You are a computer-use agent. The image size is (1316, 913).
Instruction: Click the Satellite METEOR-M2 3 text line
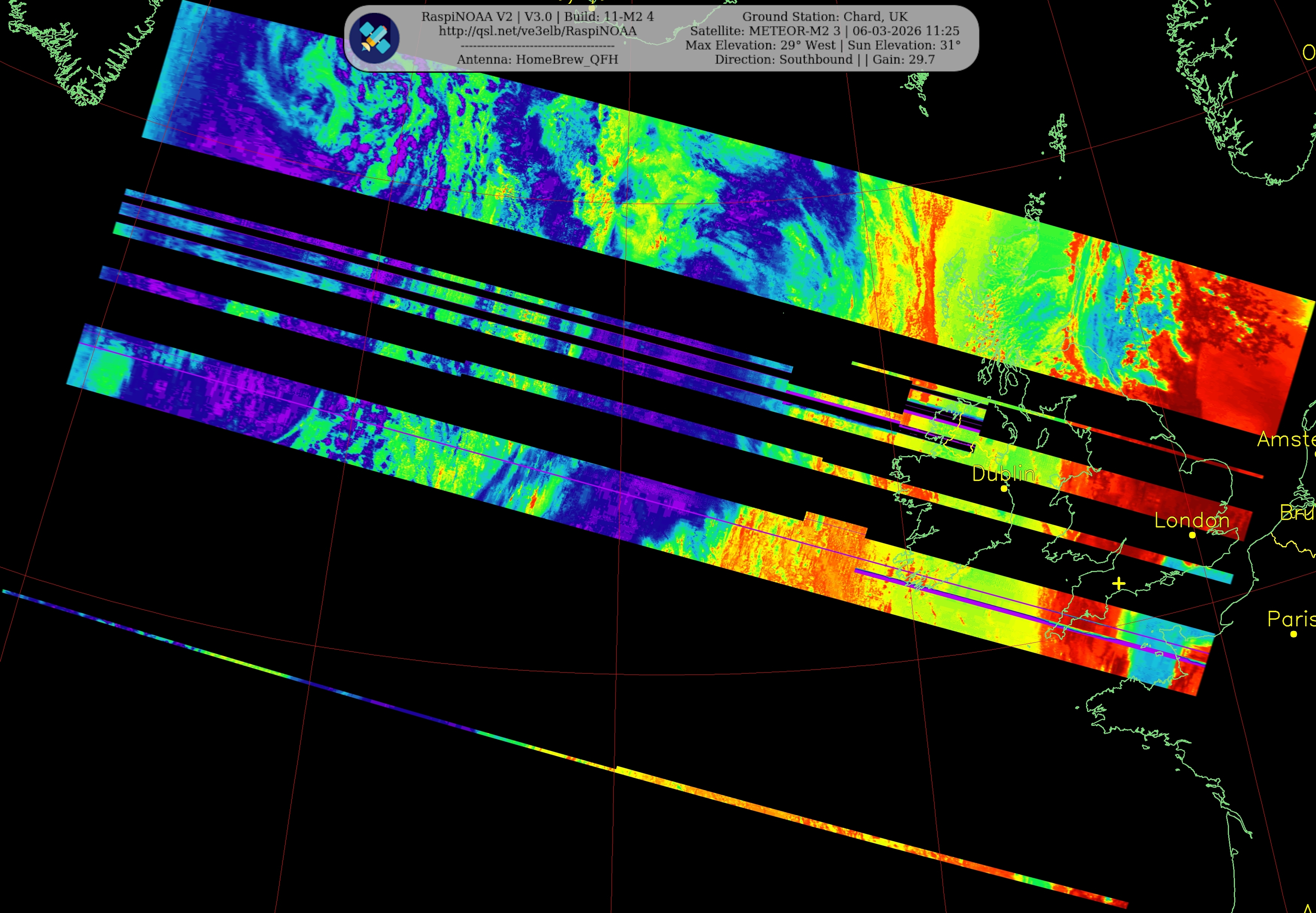point(825,31)
